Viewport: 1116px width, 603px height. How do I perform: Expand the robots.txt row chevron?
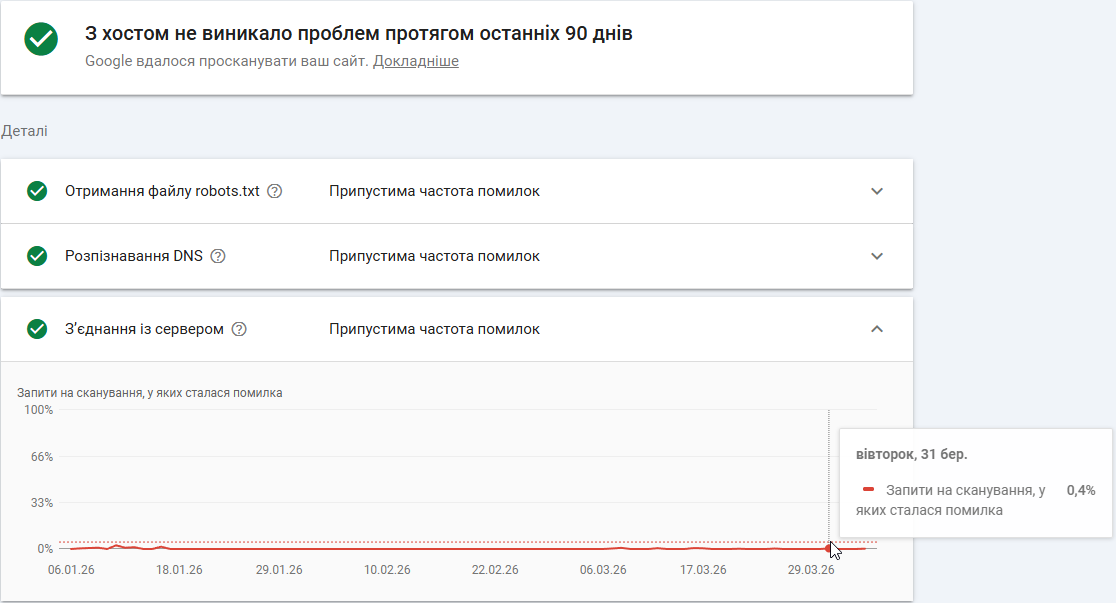tap(877, 191)
